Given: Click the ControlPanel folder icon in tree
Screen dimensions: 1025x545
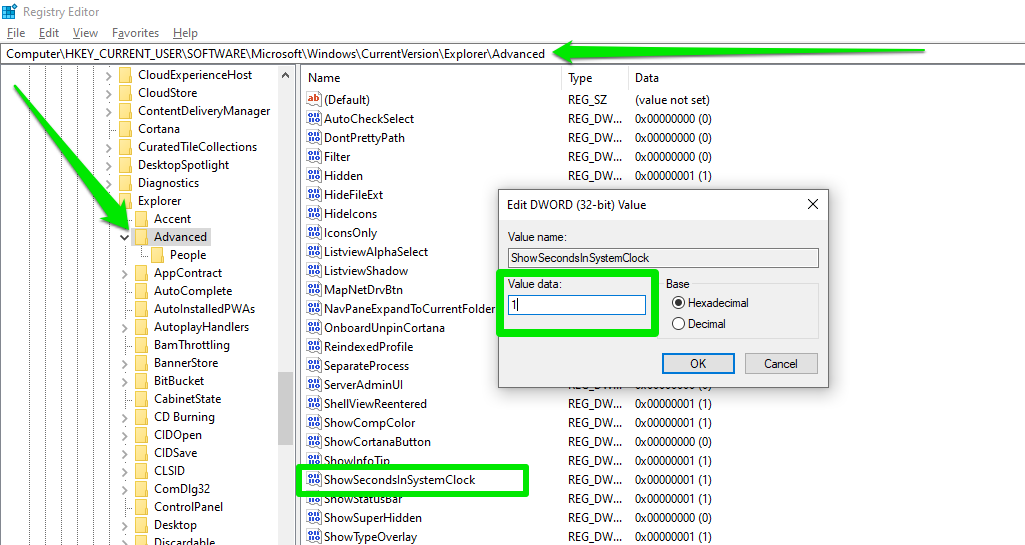Looking at the screenshot, I should tap(141, 506).
